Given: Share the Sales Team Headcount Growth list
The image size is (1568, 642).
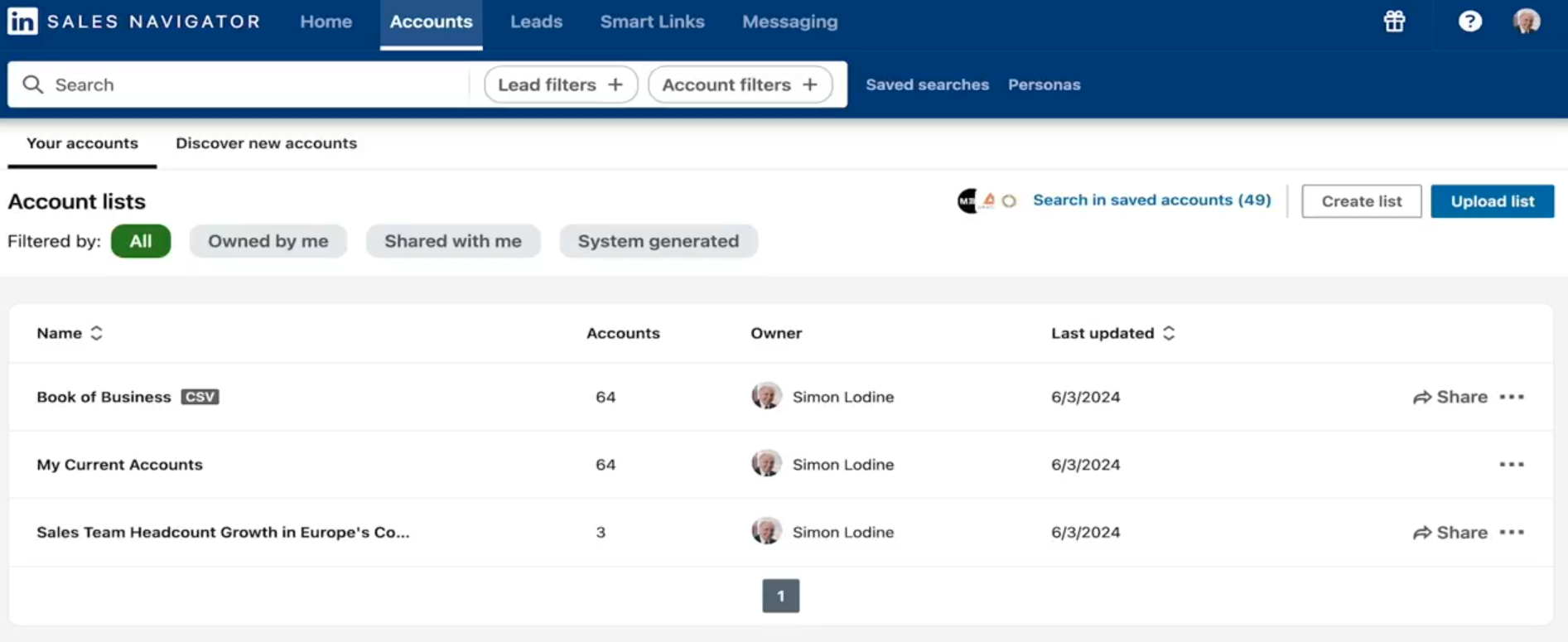Looking at the screenshot, I should (x=1450, y=533).
